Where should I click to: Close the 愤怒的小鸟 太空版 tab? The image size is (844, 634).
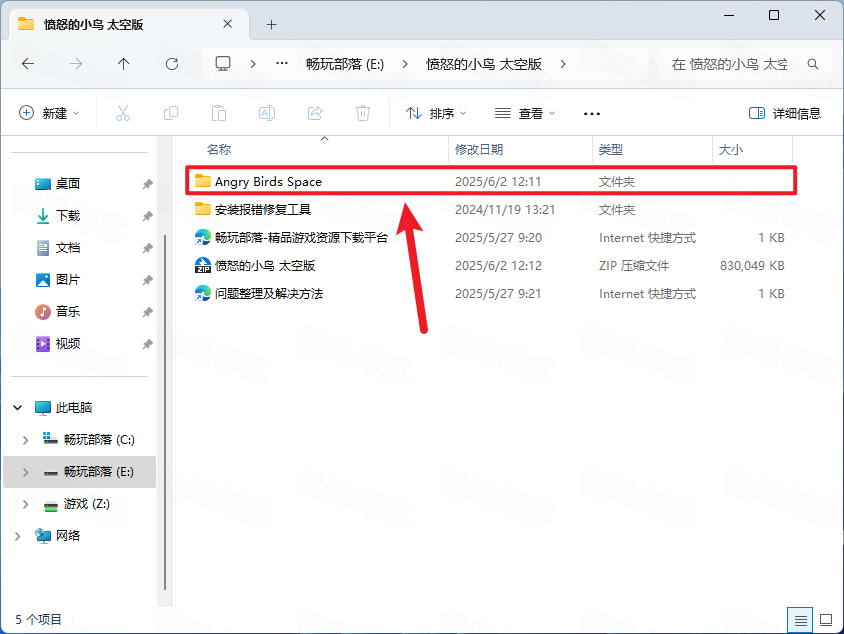point(228,24)
